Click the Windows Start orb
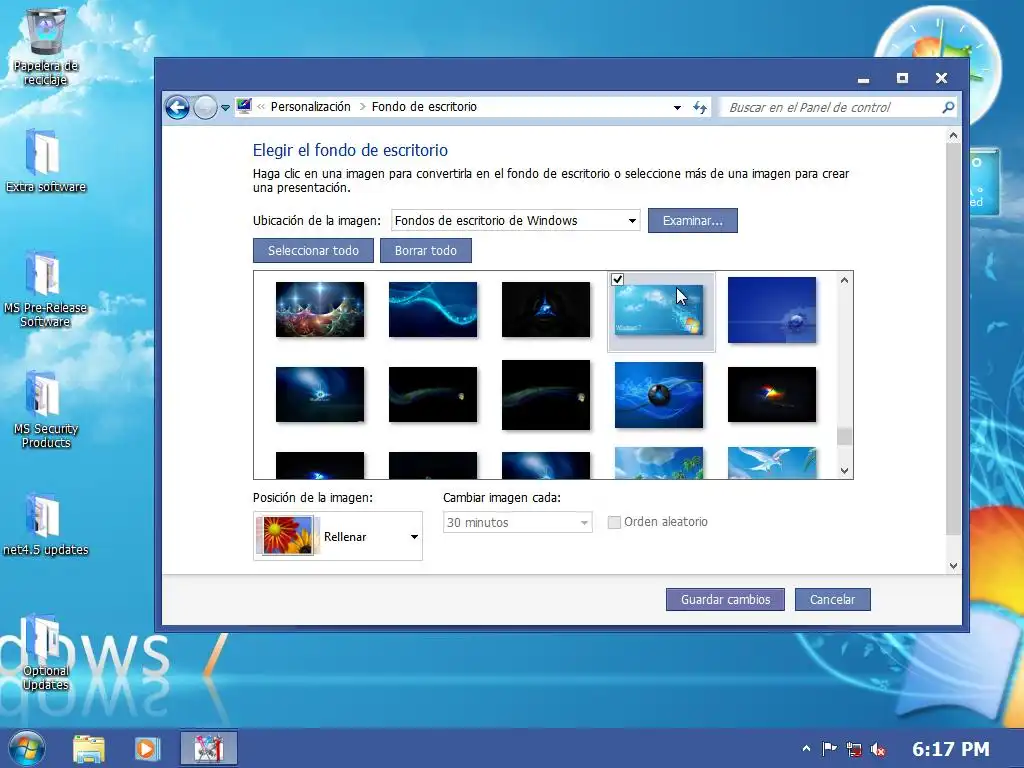The image size is (1024, 768). coord(27,748)
